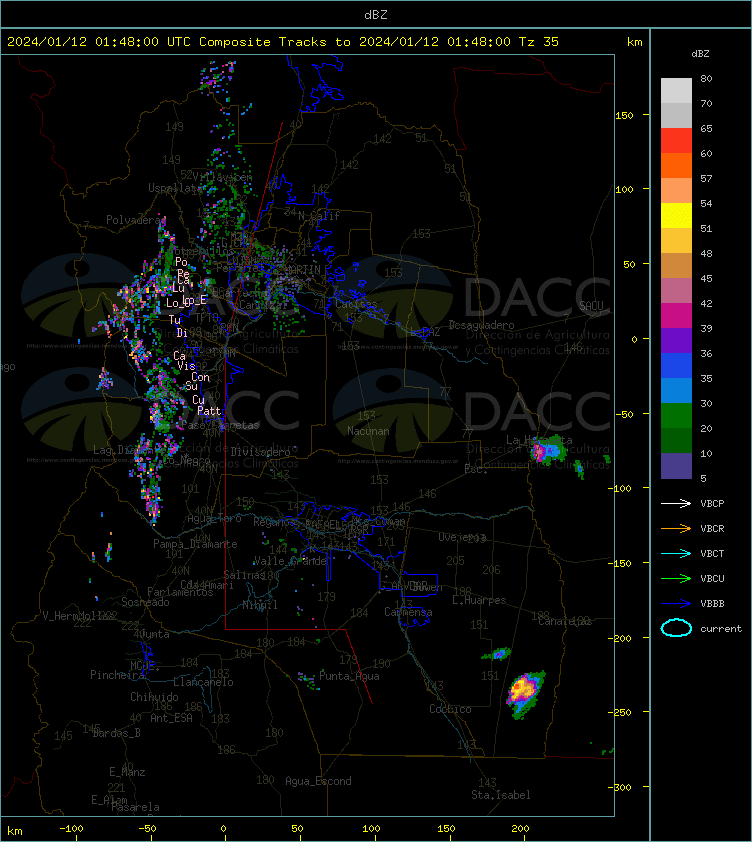The height and width of the screenshot is (842, 752).
Task: Click the white VBCP arrow legend icon
Action: (x=676, y=503)
